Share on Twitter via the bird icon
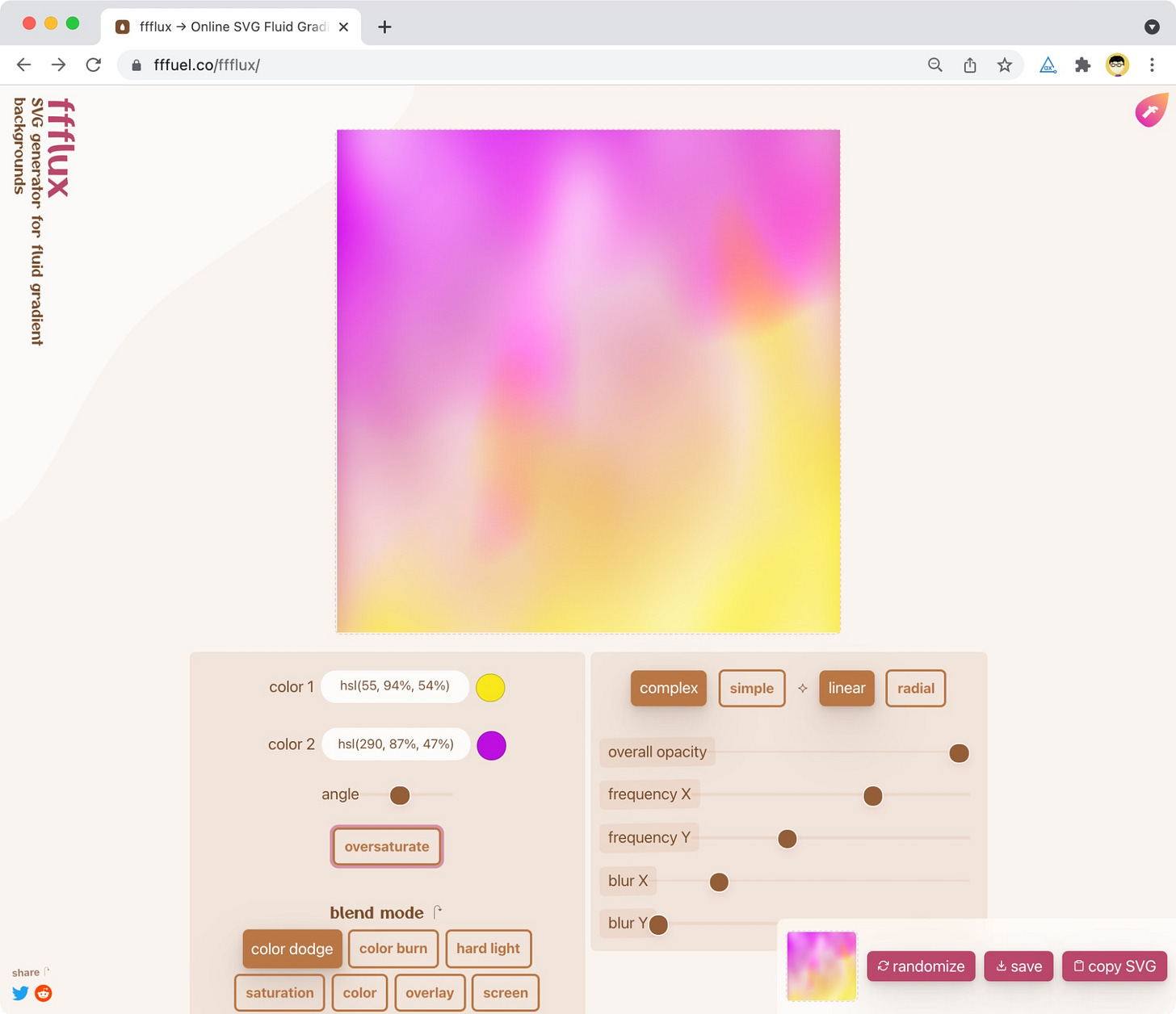Screen dimensions: 1176x1014 click(20, 993)
